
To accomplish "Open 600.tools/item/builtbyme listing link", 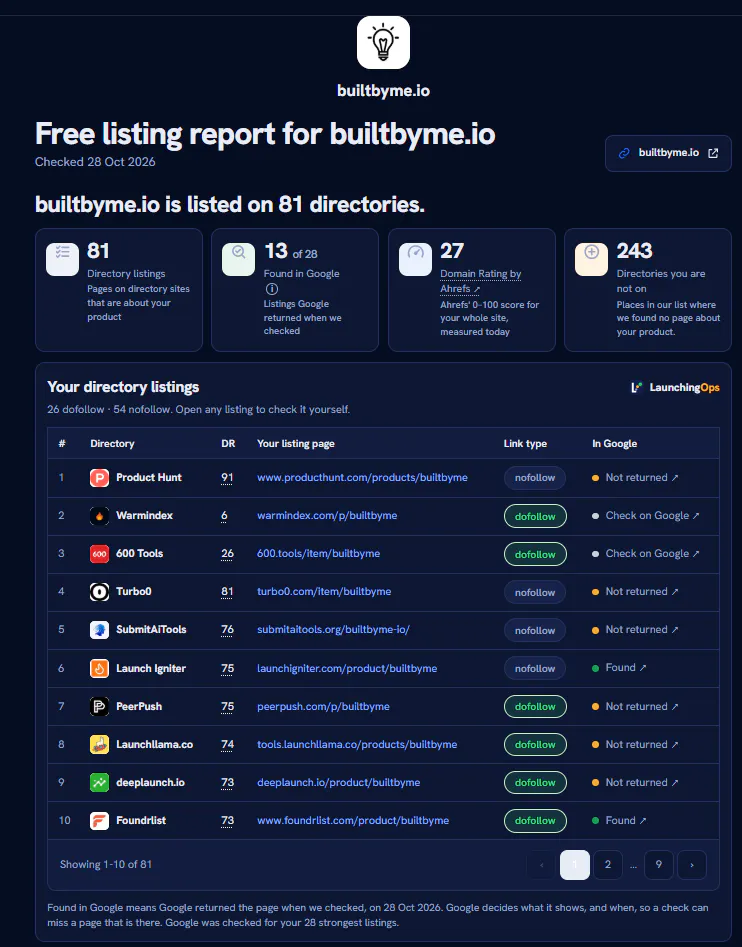I will pyautogui.click(x=318, y=553).
